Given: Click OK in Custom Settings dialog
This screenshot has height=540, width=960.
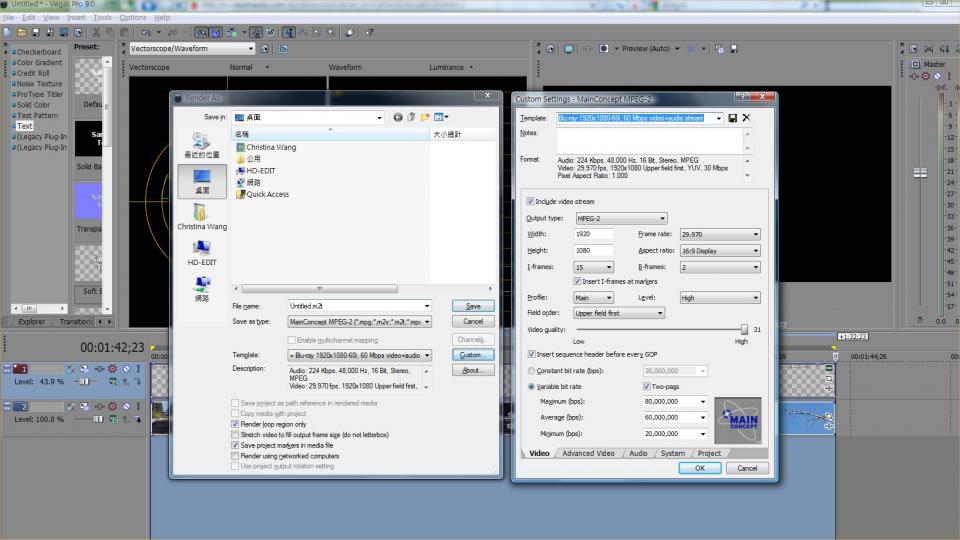Looking at the screenshot, I should (700, 468).
